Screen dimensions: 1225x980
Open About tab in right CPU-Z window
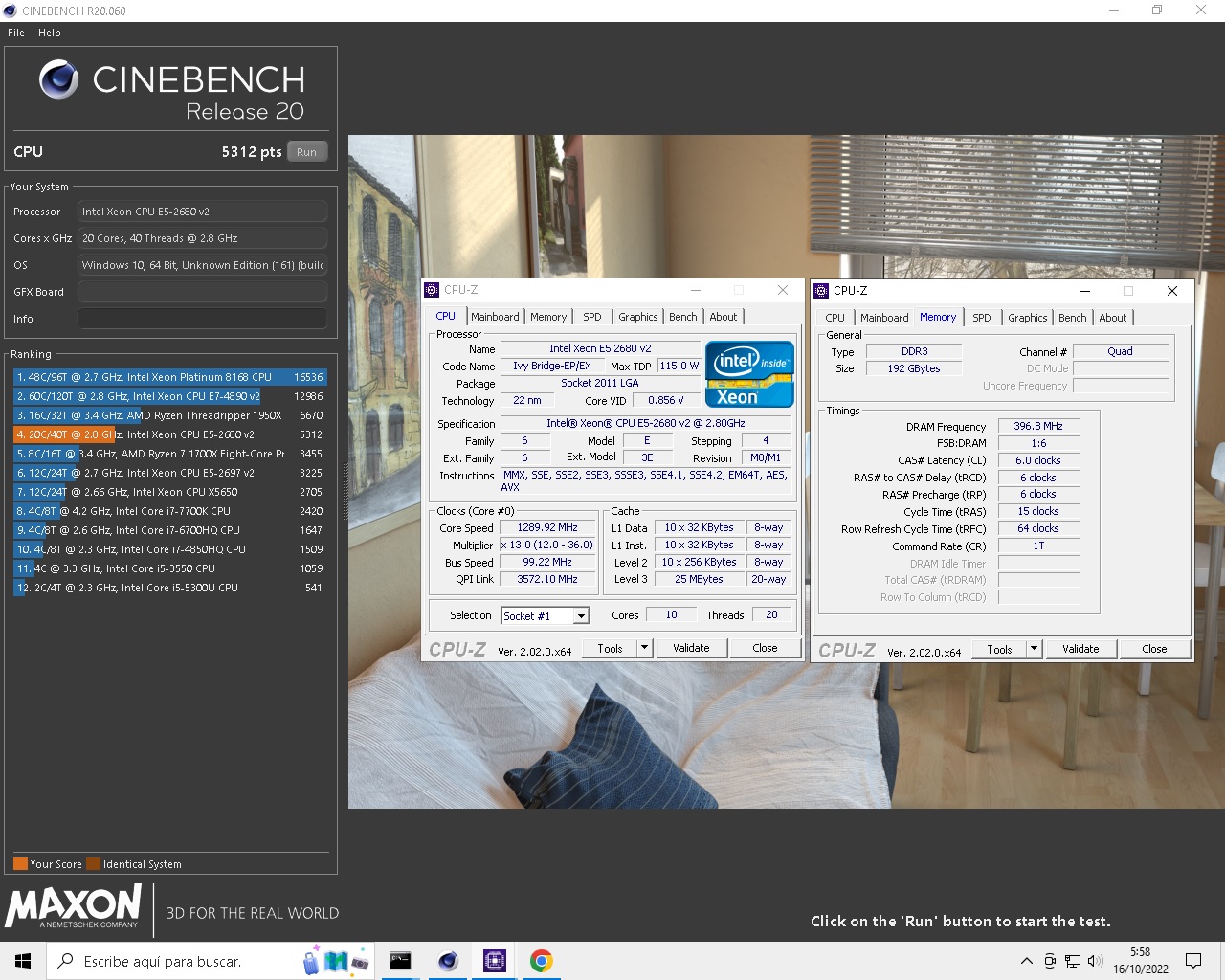[1113, 318]
